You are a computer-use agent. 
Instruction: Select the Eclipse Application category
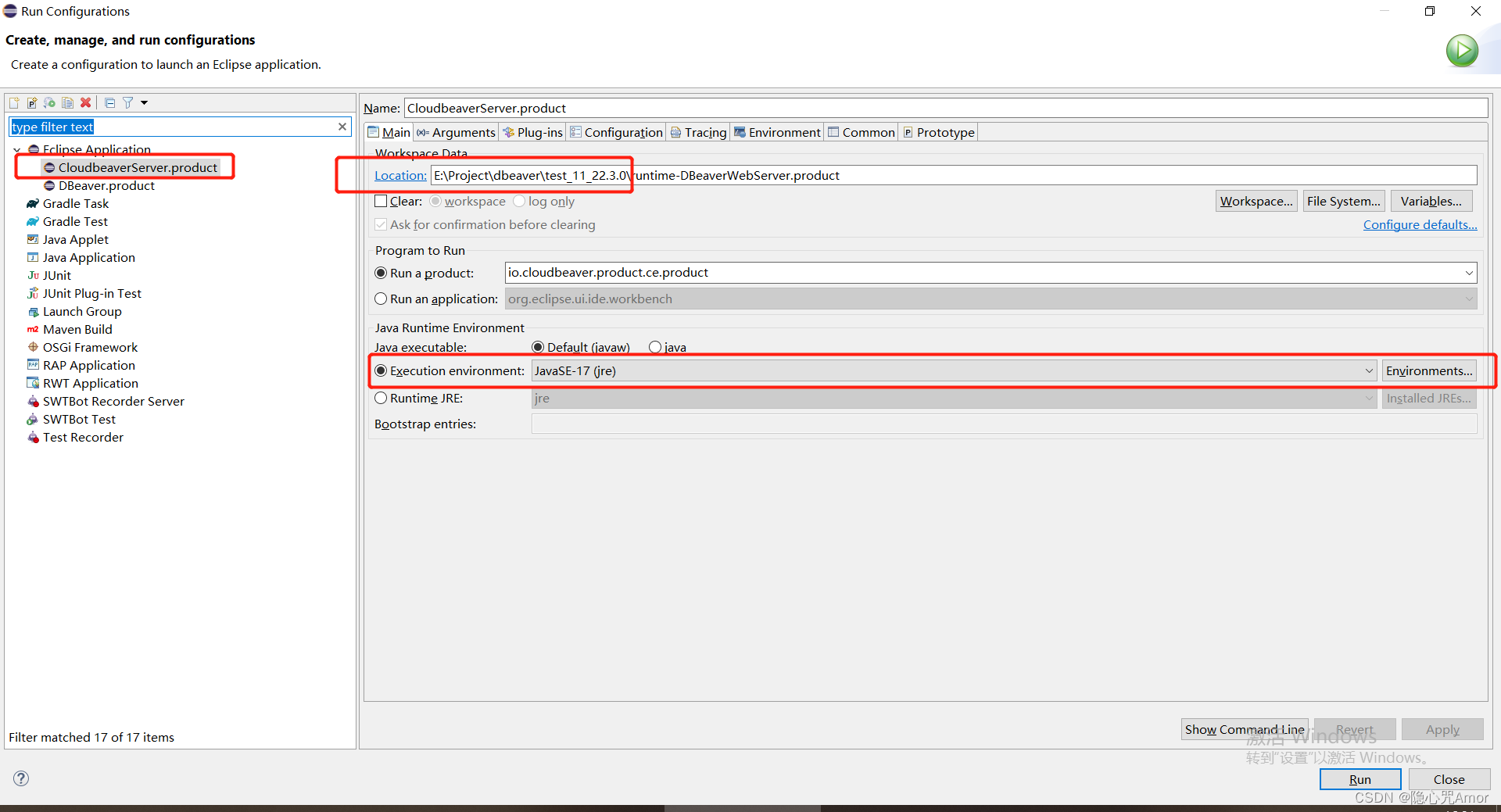click(96, 148)
